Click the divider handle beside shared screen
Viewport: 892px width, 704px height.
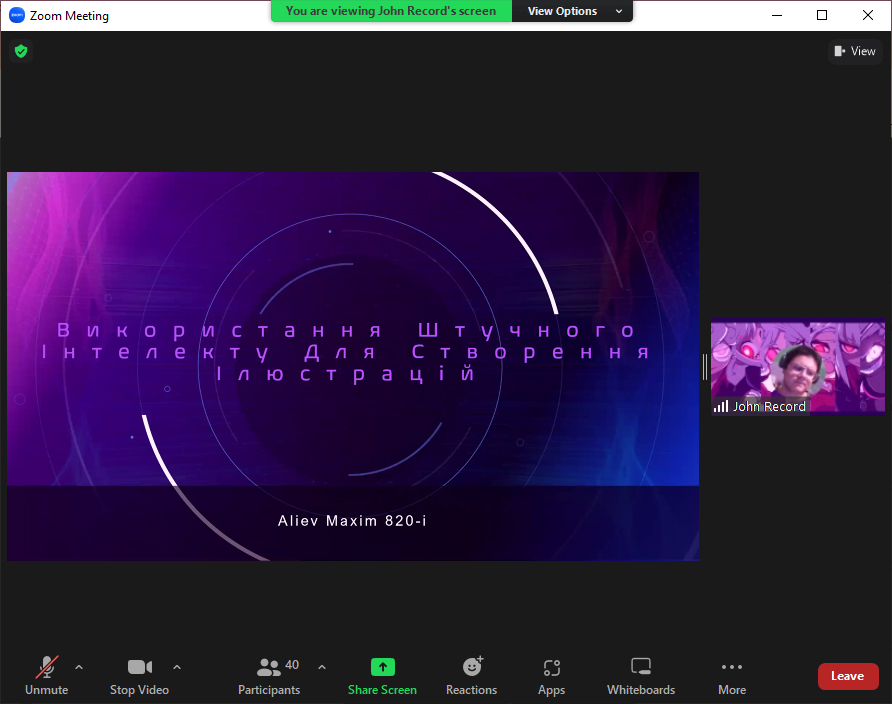point(705,367)
